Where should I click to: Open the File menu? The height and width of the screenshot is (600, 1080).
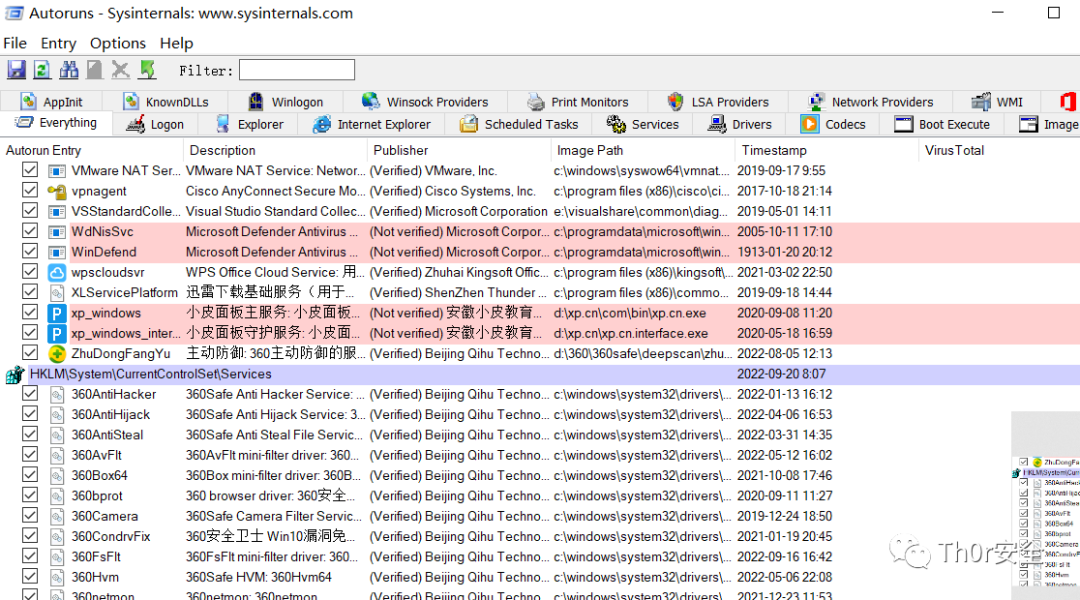coord(15,43)
